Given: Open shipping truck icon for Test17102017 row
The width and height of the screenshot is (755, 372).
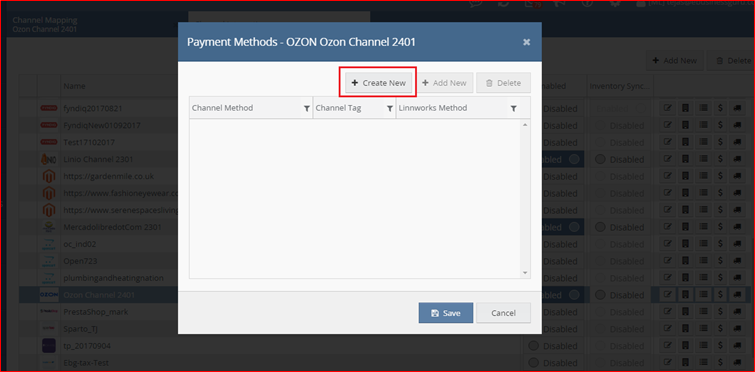Looking at the screenshot, I should pyautogui.click(x=737, y=142).
